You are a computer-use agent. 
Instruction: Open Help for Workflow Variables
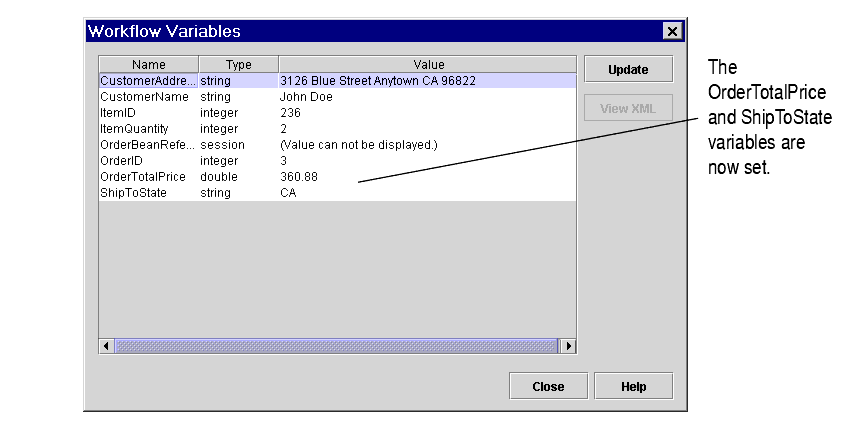633,386
